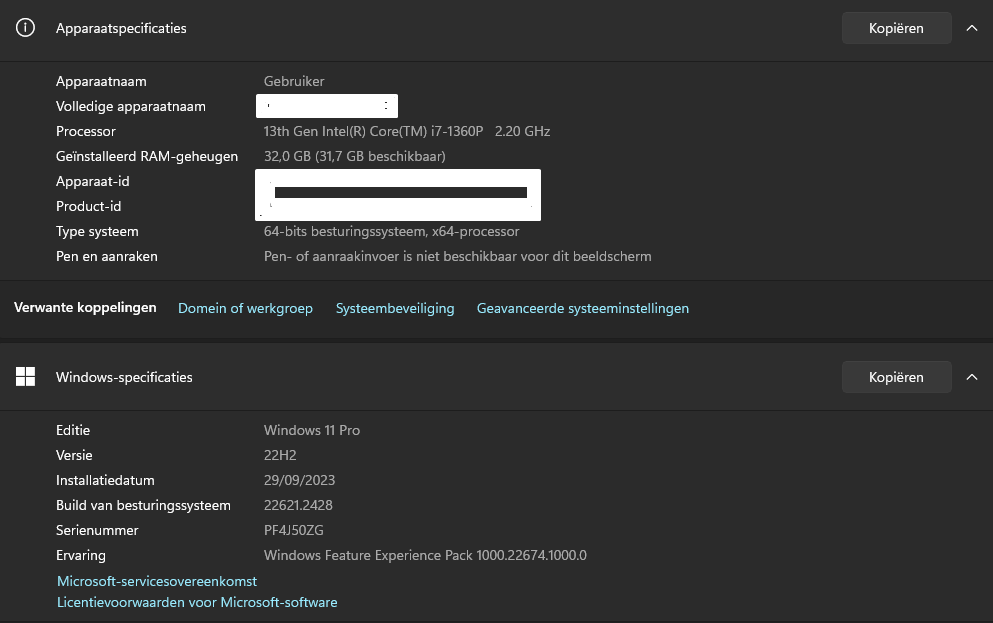Click the 'Volledige apparaatnaam' label
Viewport: 993px width, 623px height.
point(130,106)
